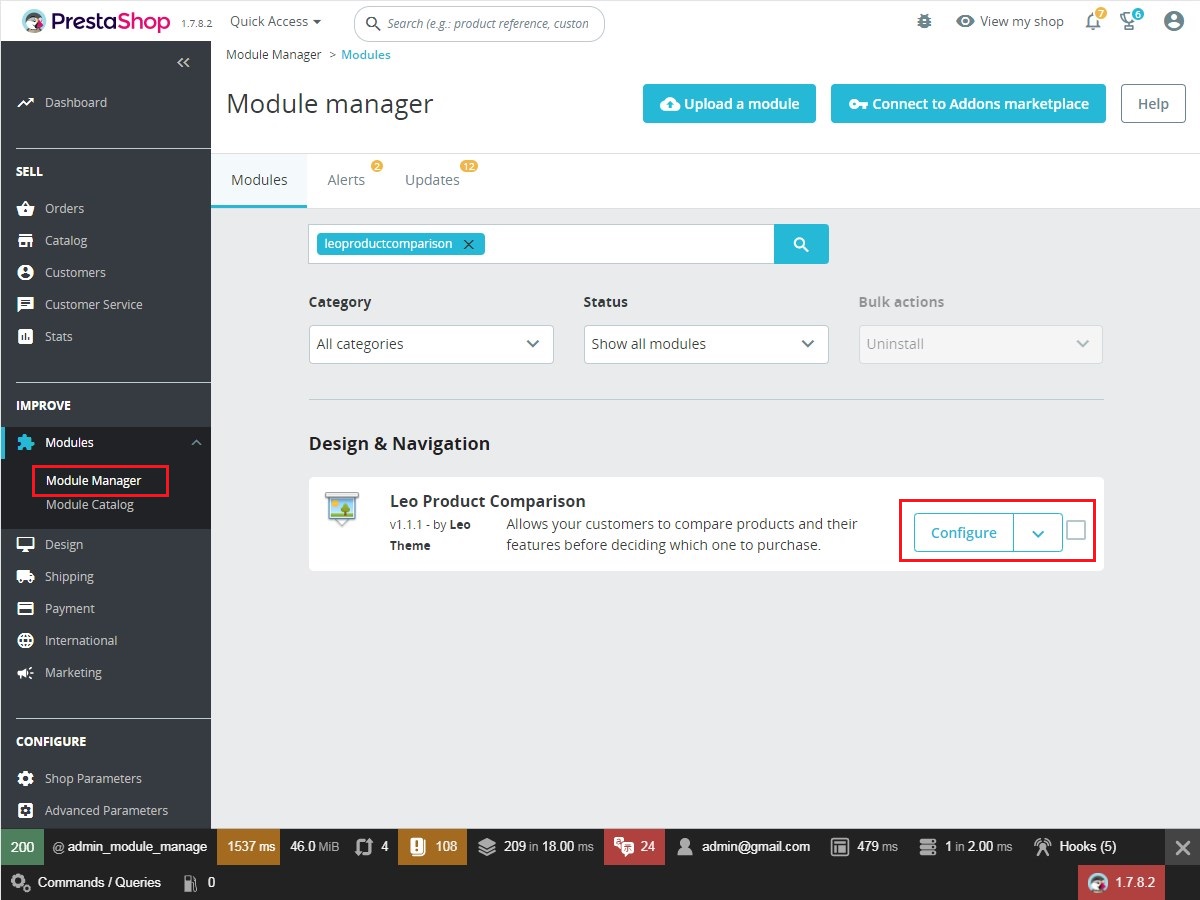Click the Help button
1200x900 pixels.
(x=1153, y=104)
